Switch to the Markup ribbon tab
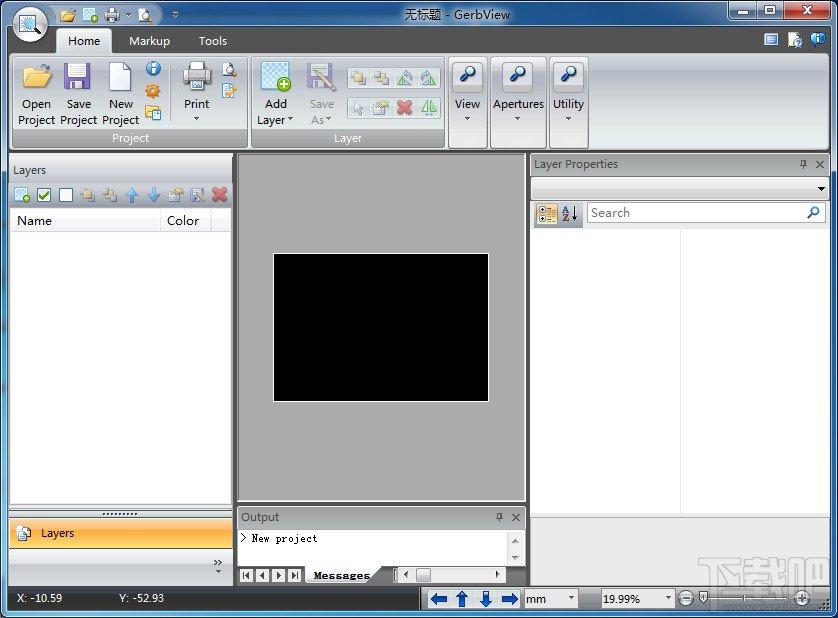 (150, 41)
